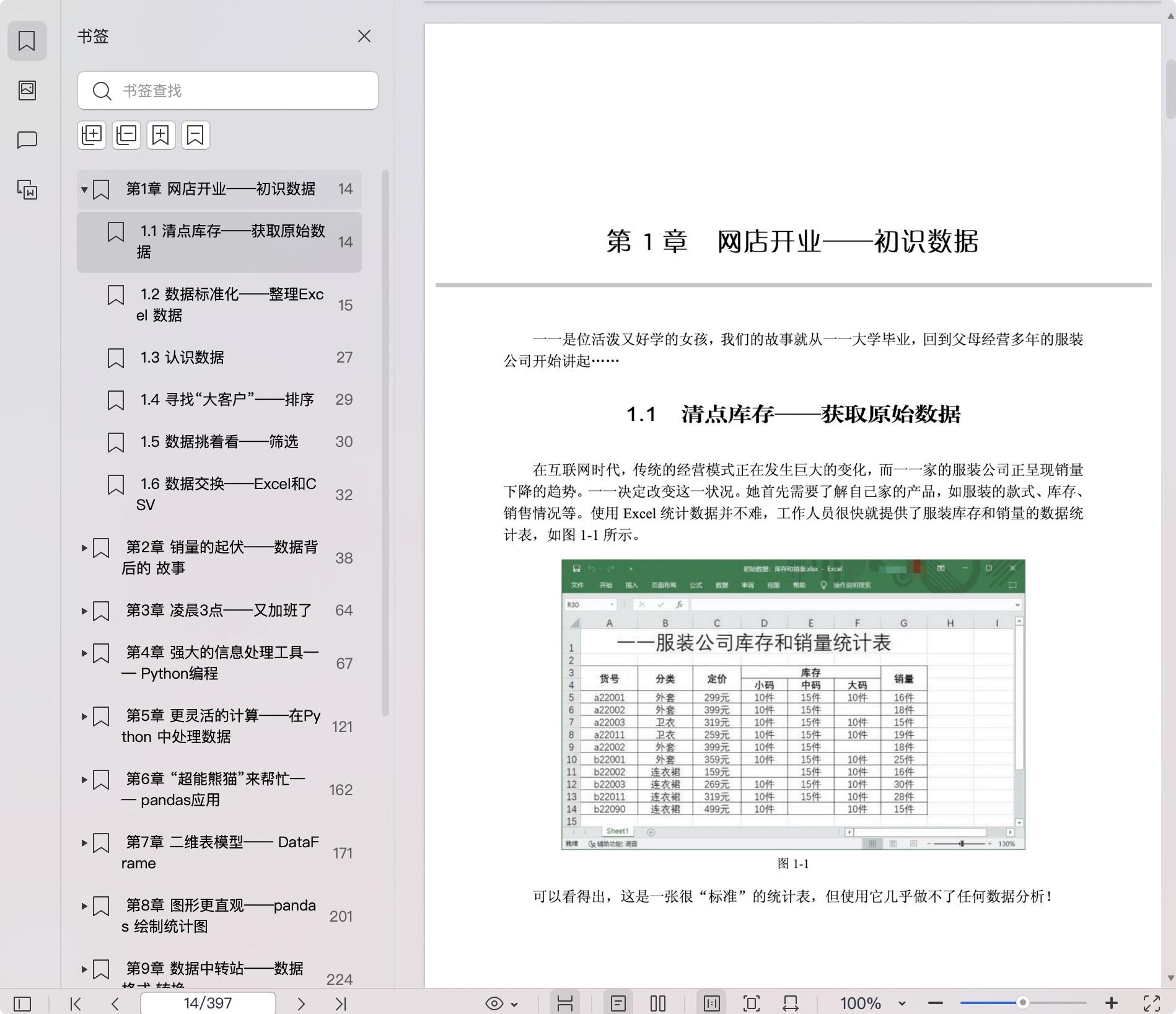Enter full screen mode
This screenshot has width=1176, height=1014.
[1152, 1003]
